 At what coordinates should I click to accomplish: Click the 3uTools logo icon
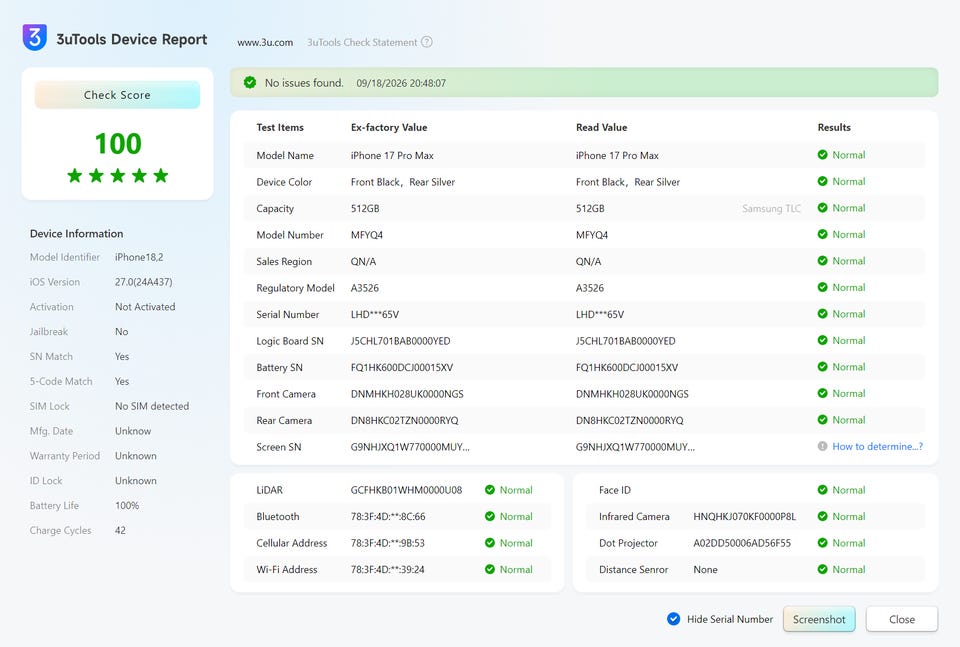(x=35, y=37)
